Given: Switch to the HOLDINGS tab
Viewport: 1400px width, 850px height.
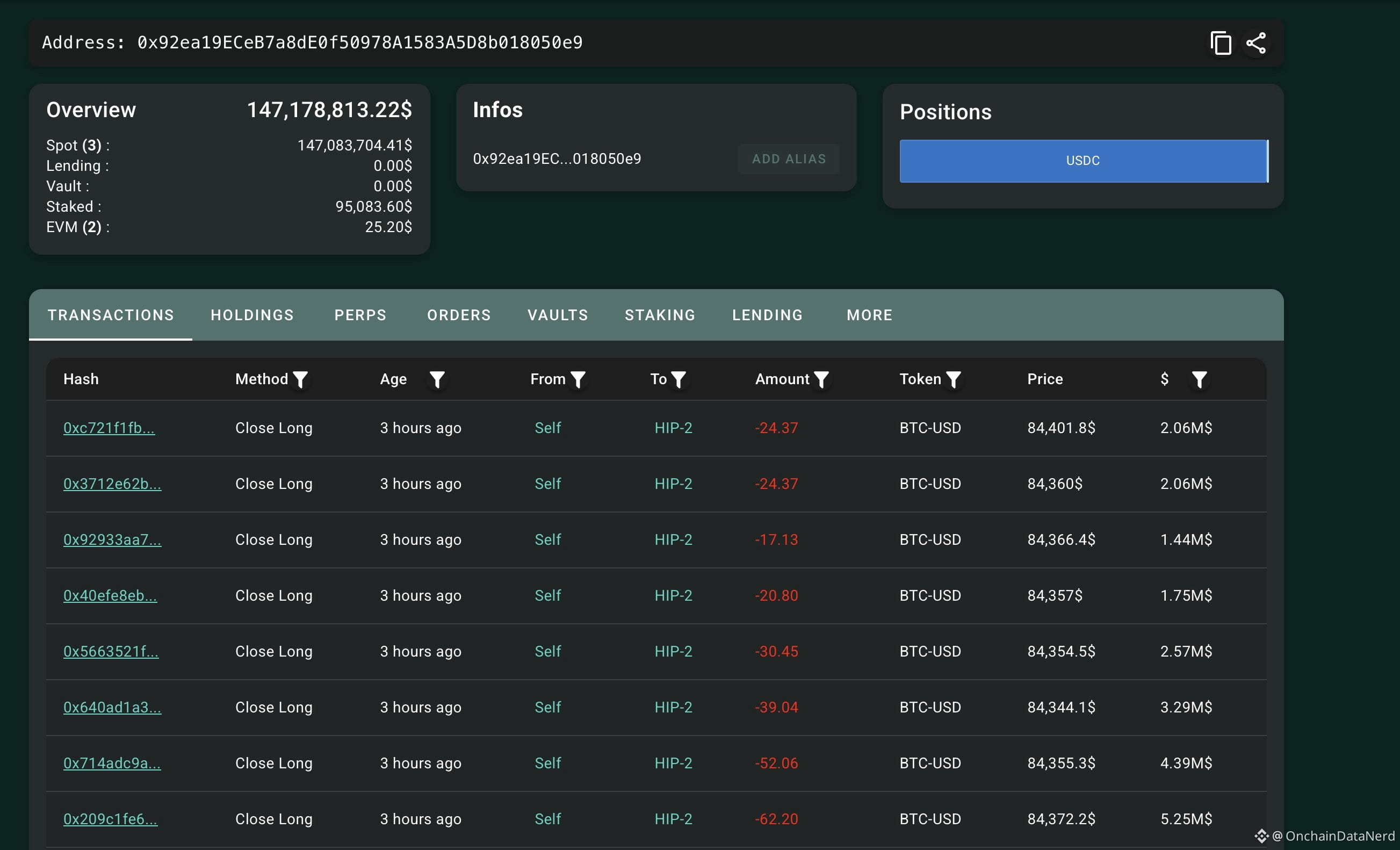Looking at the screenshot, I should pyautogui.click(x=252, y=315).
